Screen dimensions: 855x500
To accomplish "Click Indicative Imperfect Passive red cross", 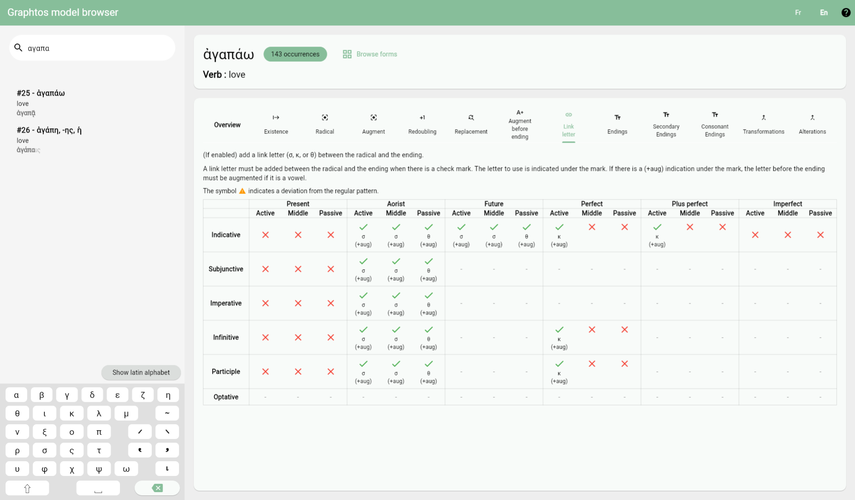I will tap(820, 235).
